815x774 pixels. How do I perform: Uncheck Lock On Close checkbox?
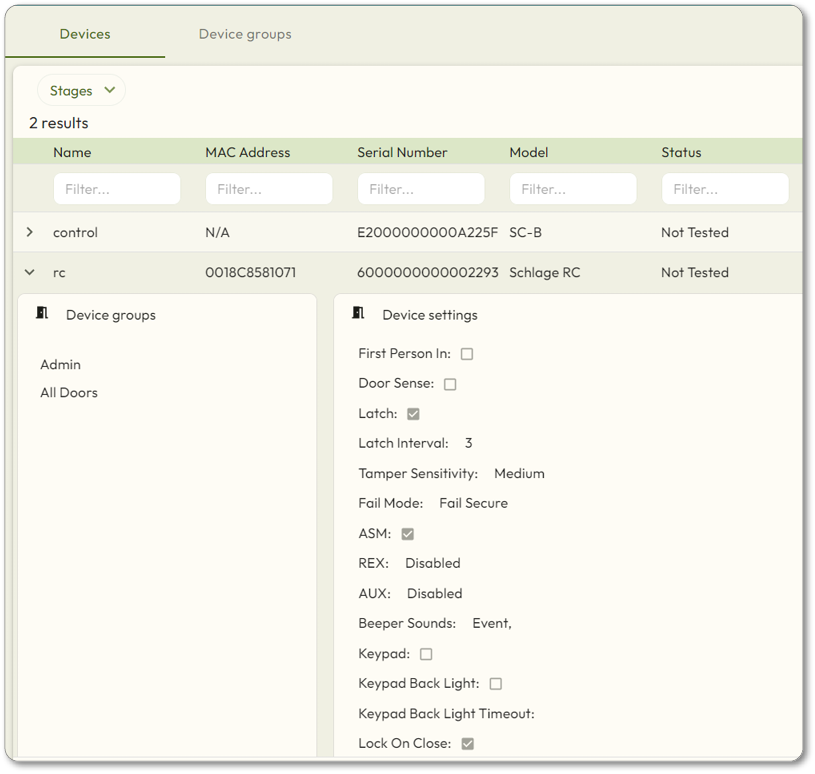(467, 744)
